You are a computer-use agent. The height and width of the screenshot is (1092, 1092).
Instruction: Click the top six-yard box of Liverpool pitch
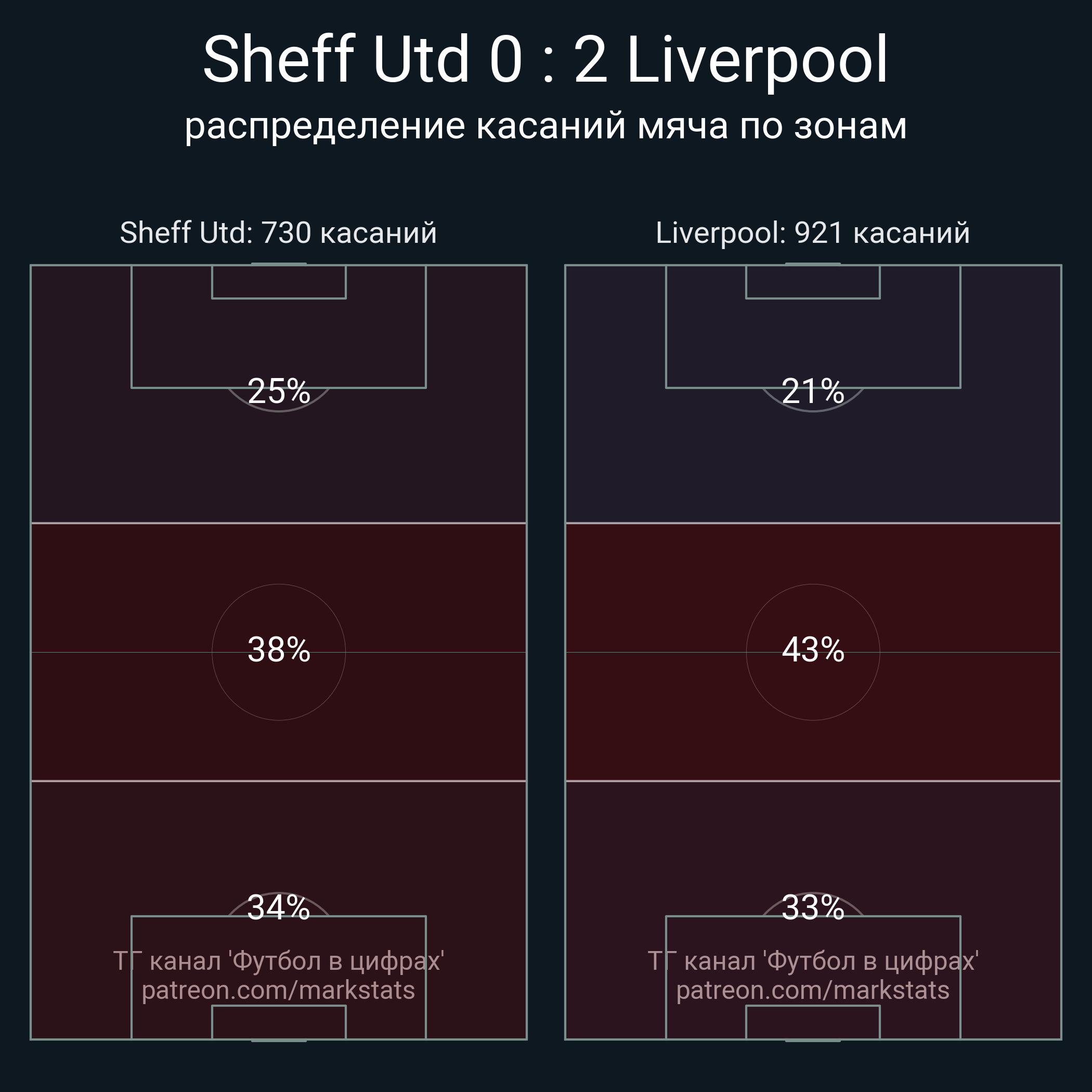tap(813, 281)
